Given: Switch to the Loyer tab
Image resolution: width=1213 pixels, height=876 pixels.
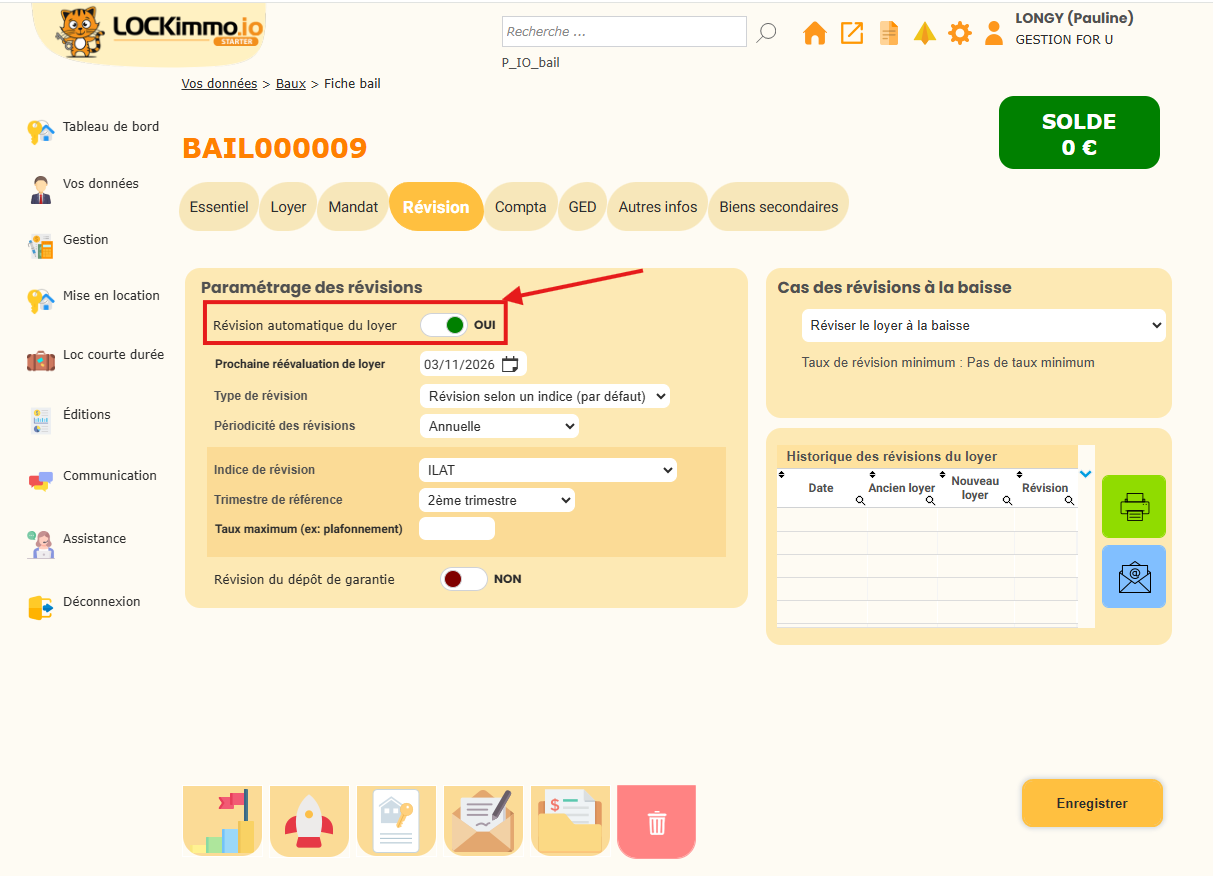Looking at the screenshot, I should 288,207.
